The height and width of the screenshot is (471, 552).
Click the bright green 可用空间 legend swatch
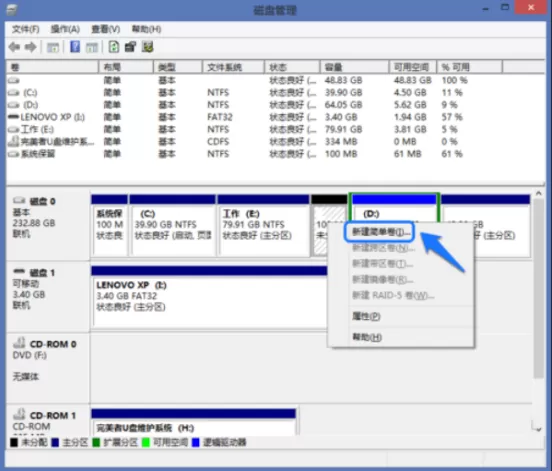point(146,442)
